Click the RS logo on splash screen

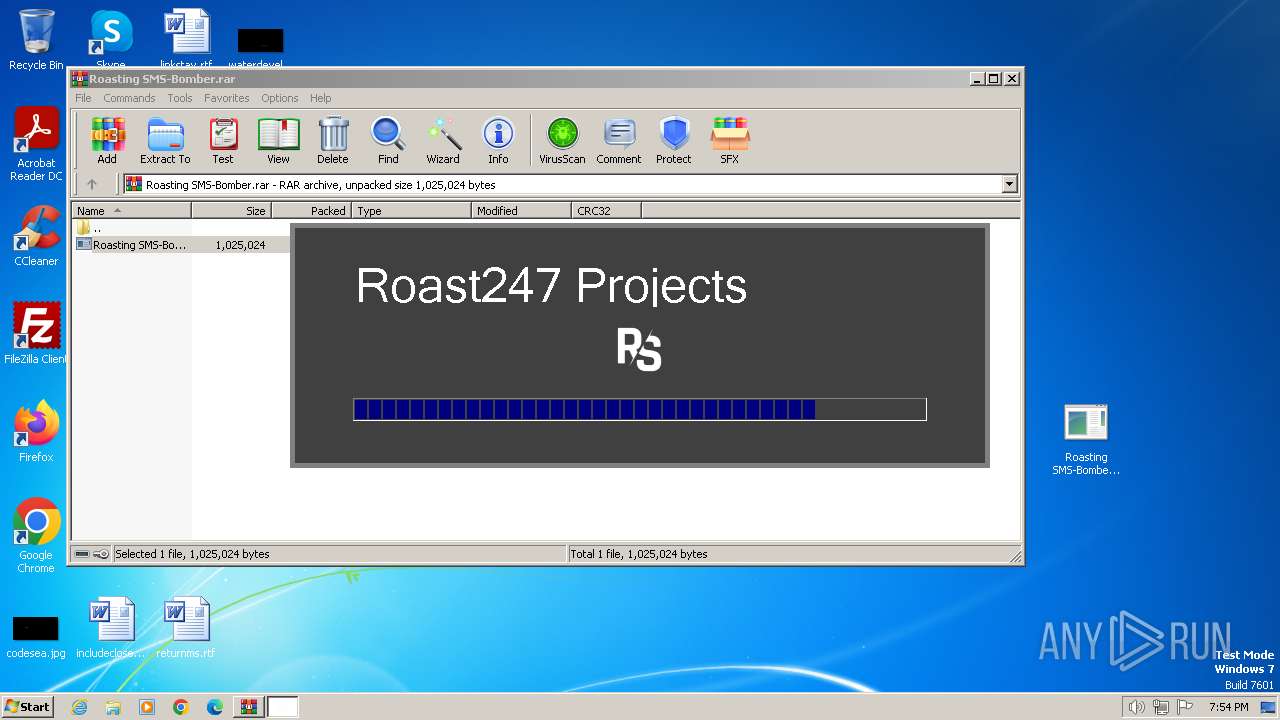(639, 350)
